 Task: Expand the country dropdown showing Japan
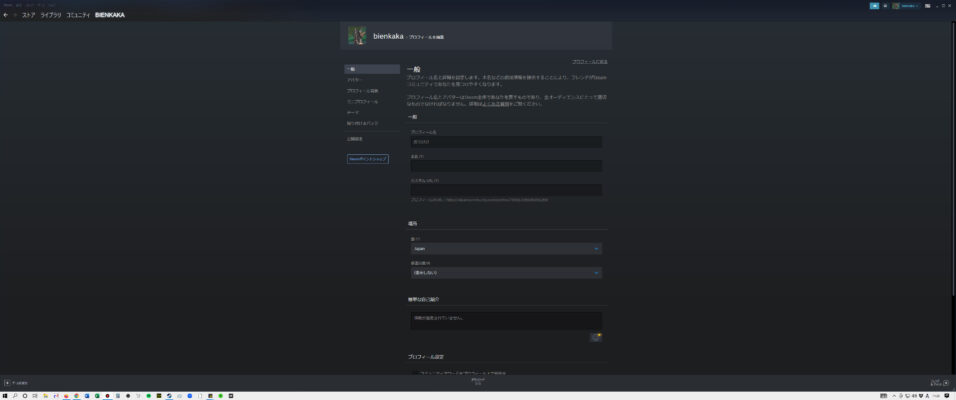click(505, 248)
